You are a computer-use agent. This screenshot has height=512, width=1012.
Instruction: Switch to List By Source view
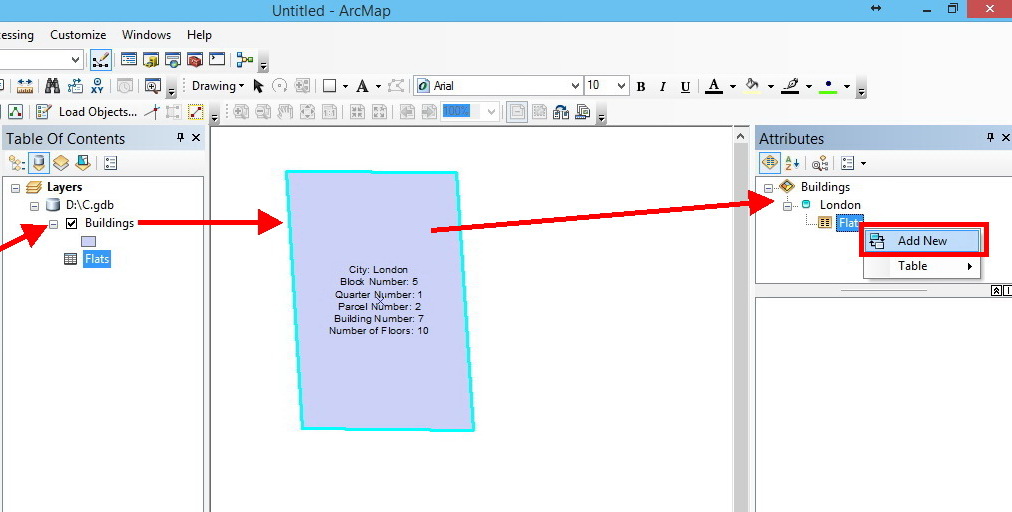coord(39,163)
